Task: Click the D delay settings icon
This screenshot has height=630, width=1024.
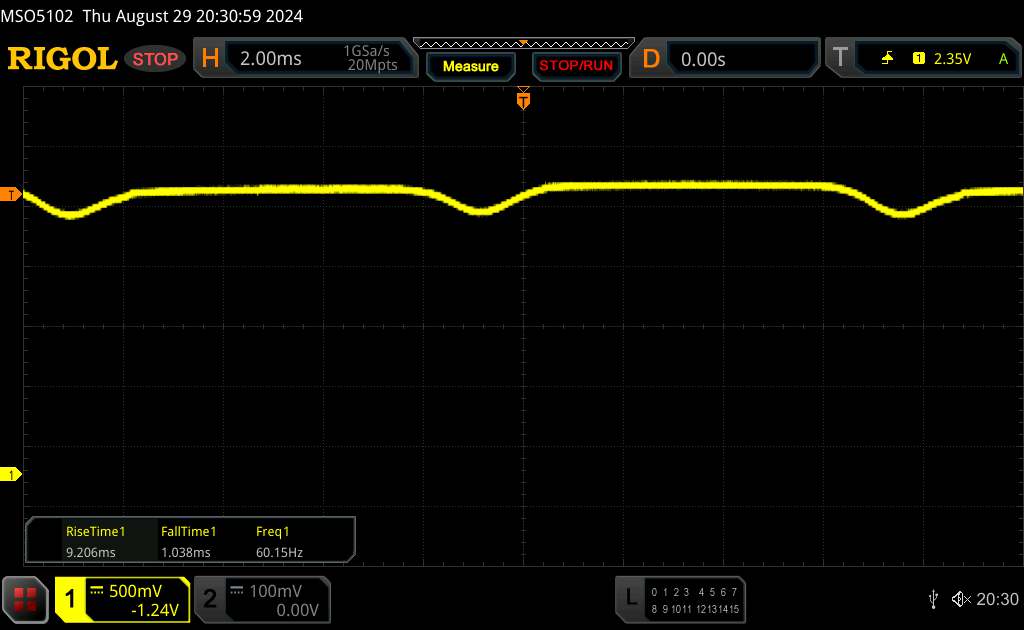Action: click(x=650, y=59)
